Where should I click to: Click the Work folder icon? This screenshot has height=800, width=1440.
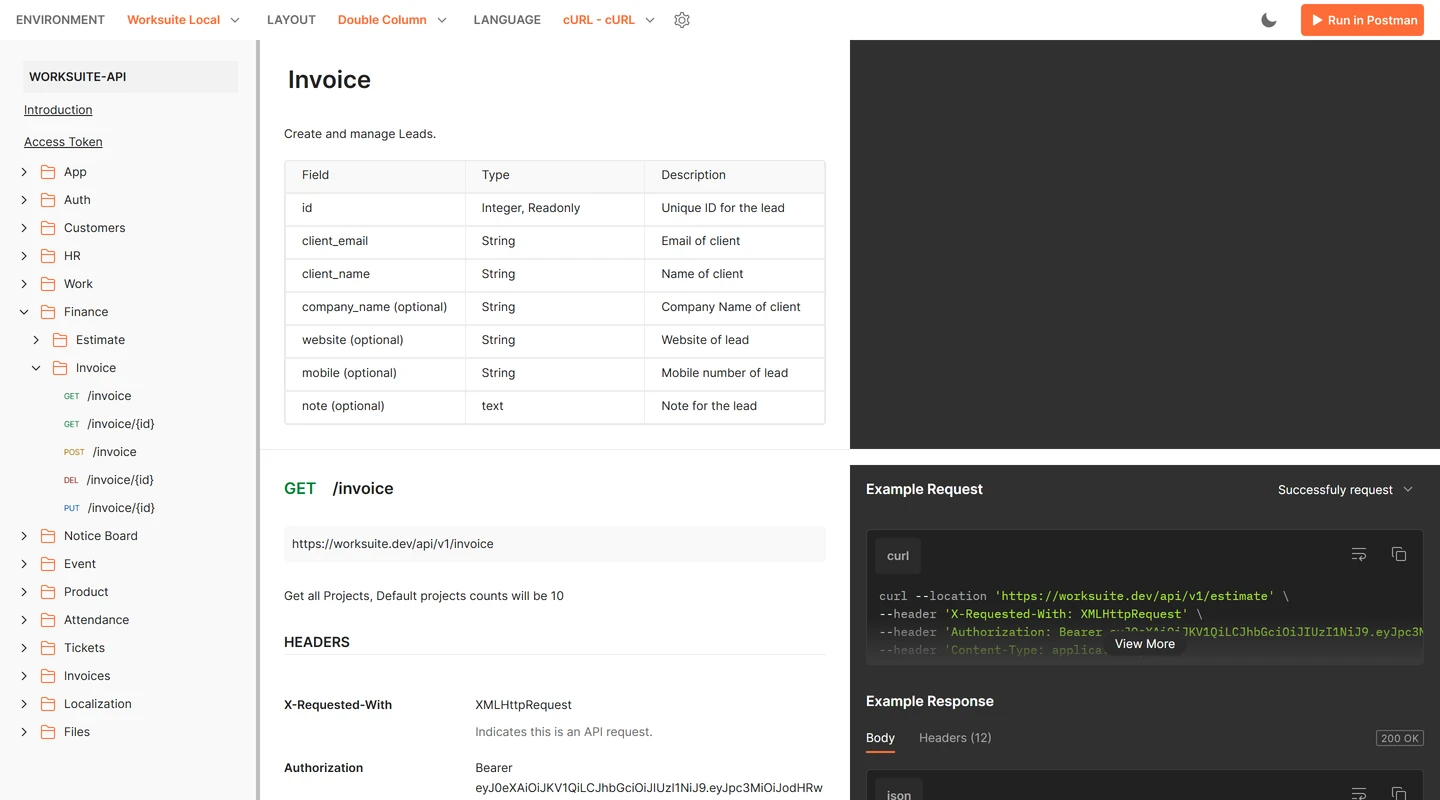click(x=48, y=284)
